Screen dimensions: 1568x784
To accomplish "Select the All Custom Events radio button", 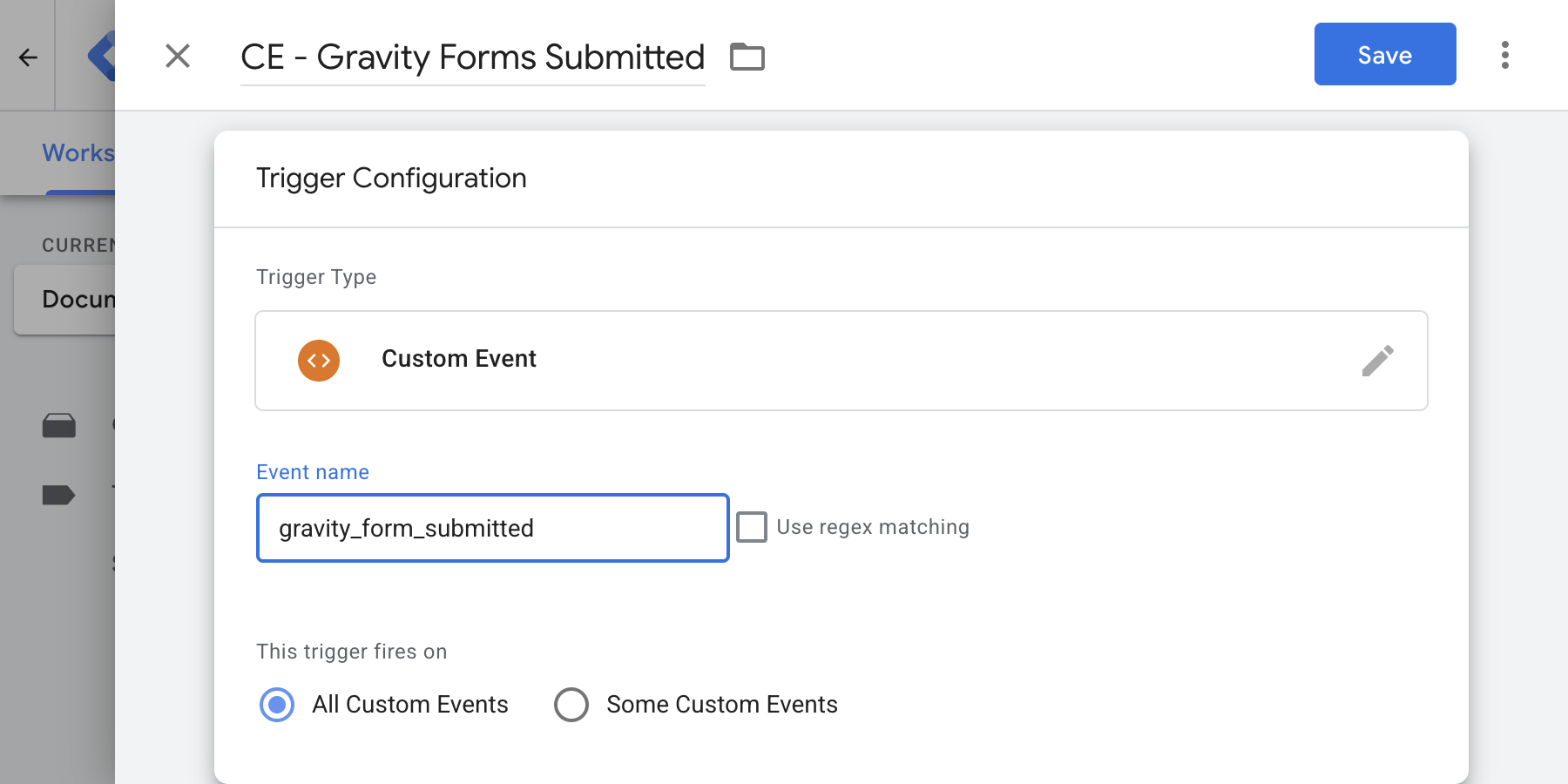I will [277, 705].
